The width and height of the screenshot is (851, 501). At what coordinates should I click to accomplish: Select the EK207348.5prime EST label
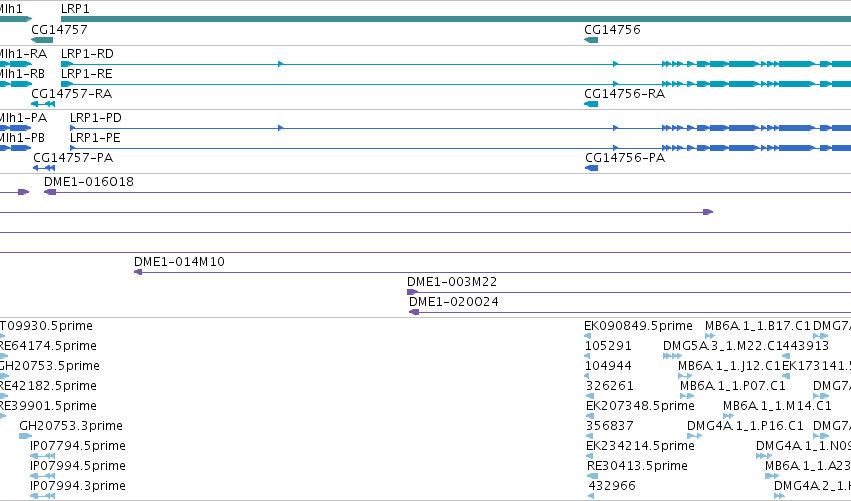(640, 406)
